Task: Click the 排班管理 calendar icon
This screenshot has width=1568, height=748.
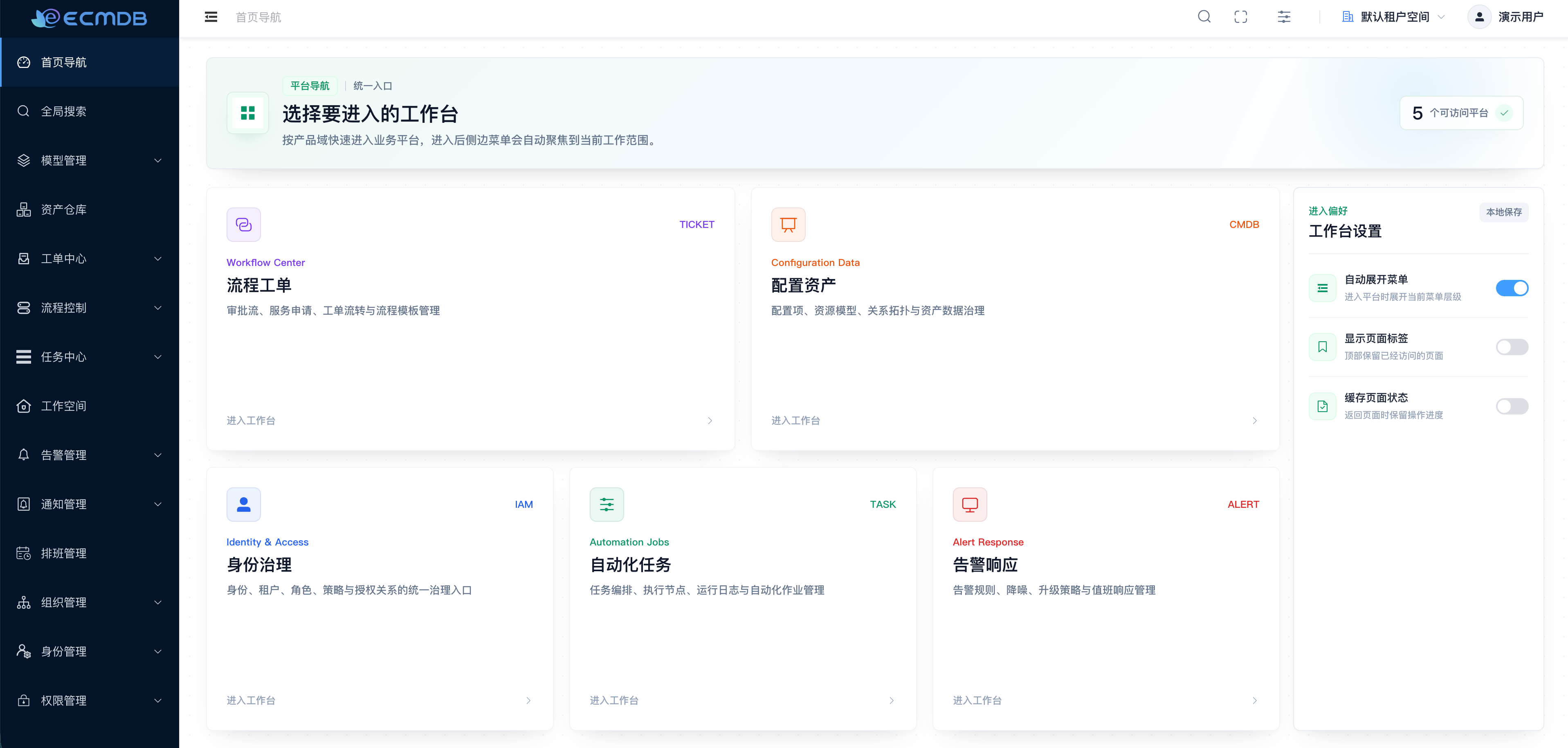Action: pyautogui.click(x=24, y=553)
